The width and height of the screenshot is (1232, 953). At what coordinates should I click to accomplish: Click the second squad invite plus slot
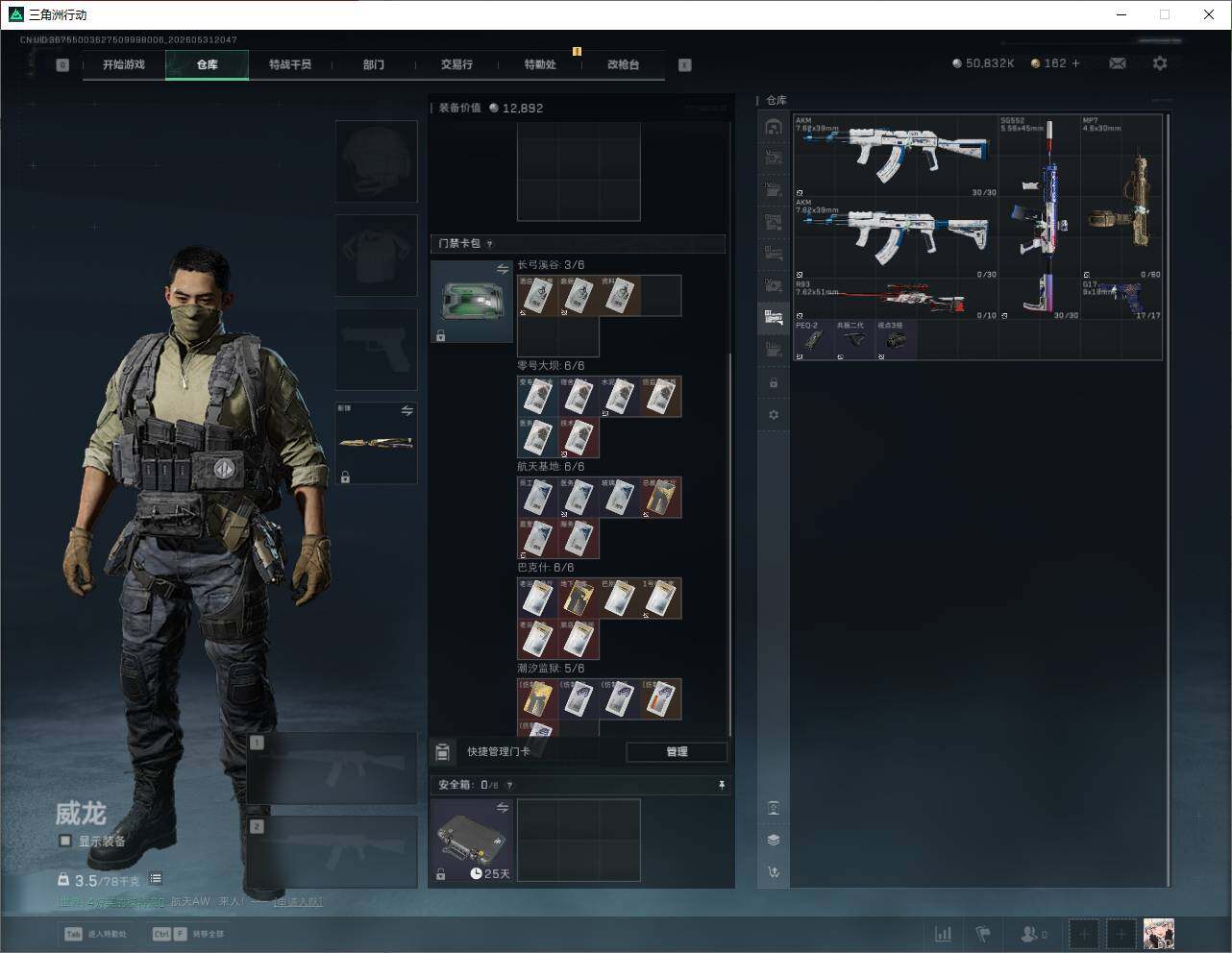tap(1121, 934)
